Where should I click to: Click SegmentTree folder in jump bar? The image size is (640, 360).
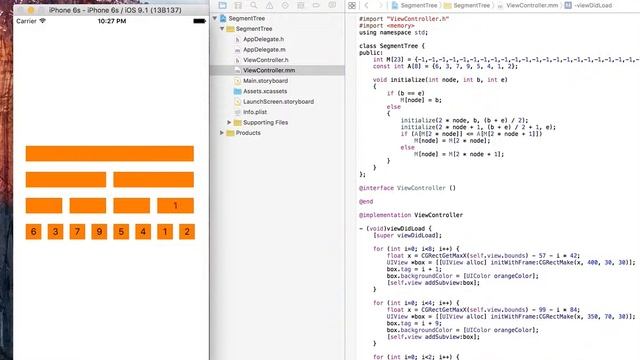click(x=467, y=5)
